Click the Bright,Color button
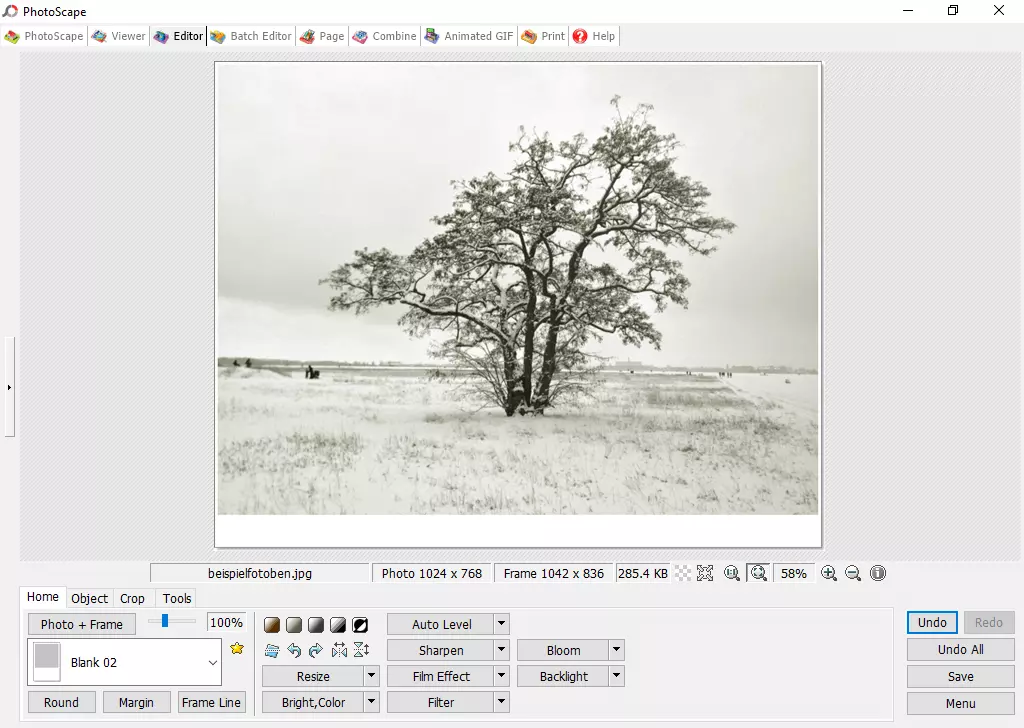Viewport: 1024px width, 728px height. pyautogui.click(x=313, y=703)
